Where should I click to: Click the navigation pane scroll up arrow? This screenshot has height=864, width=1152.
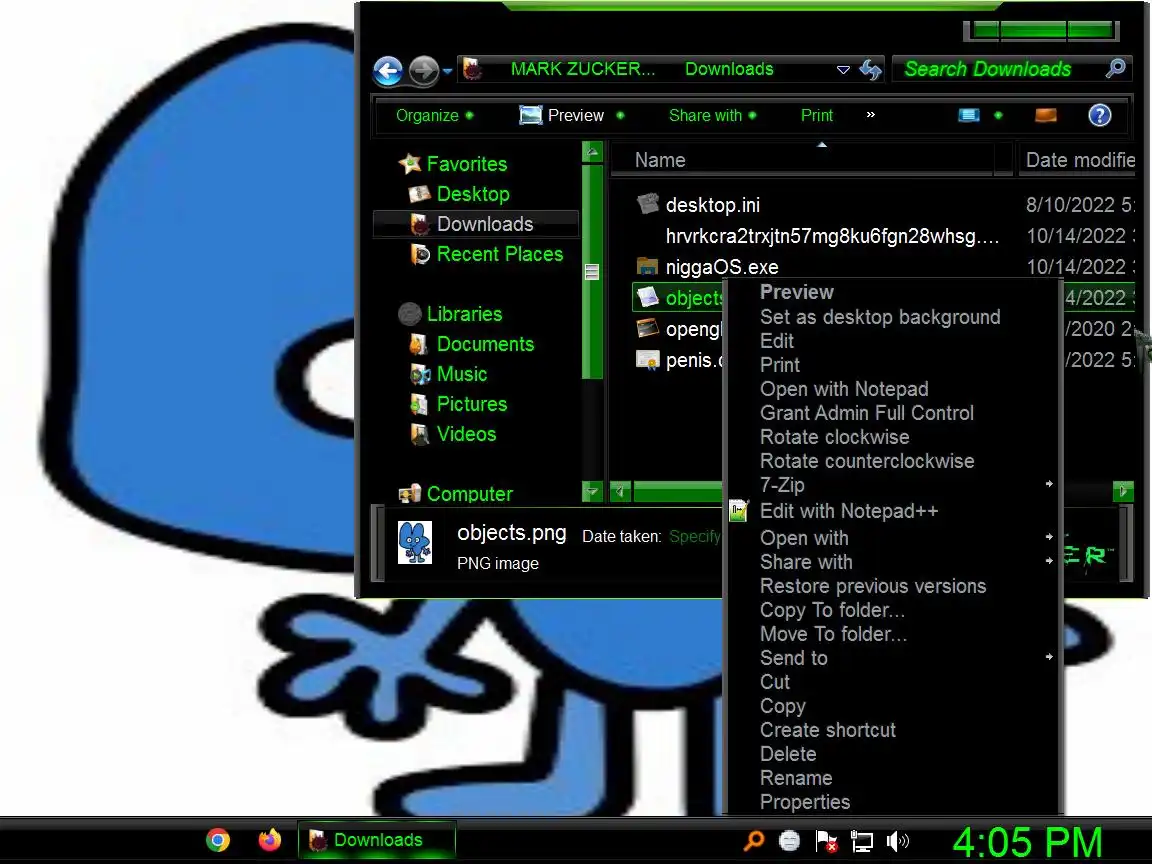592,152
